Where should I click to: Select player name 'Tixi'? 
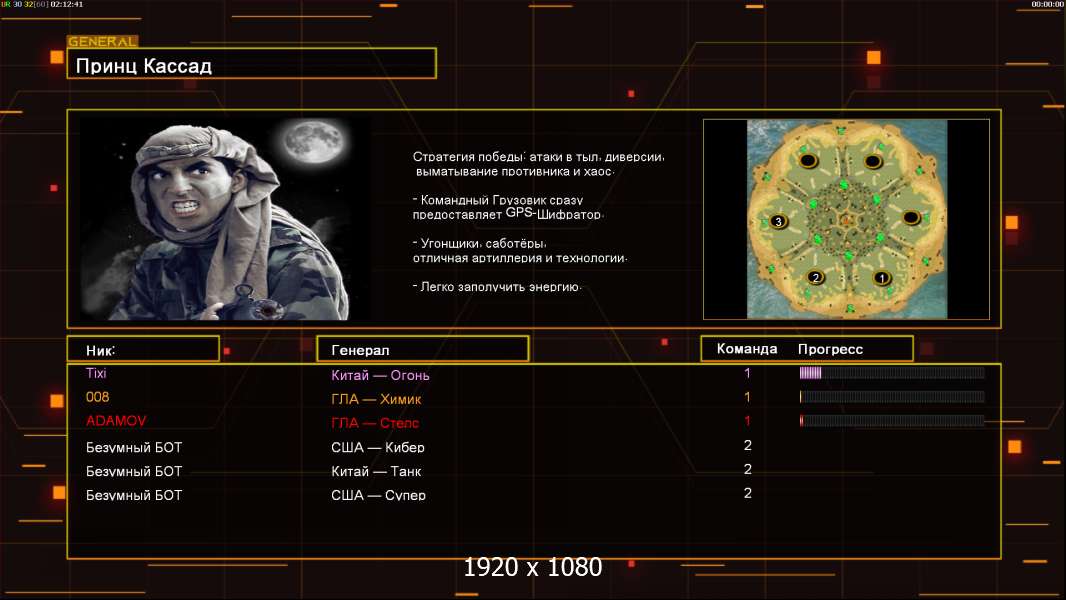click(96, 373)
